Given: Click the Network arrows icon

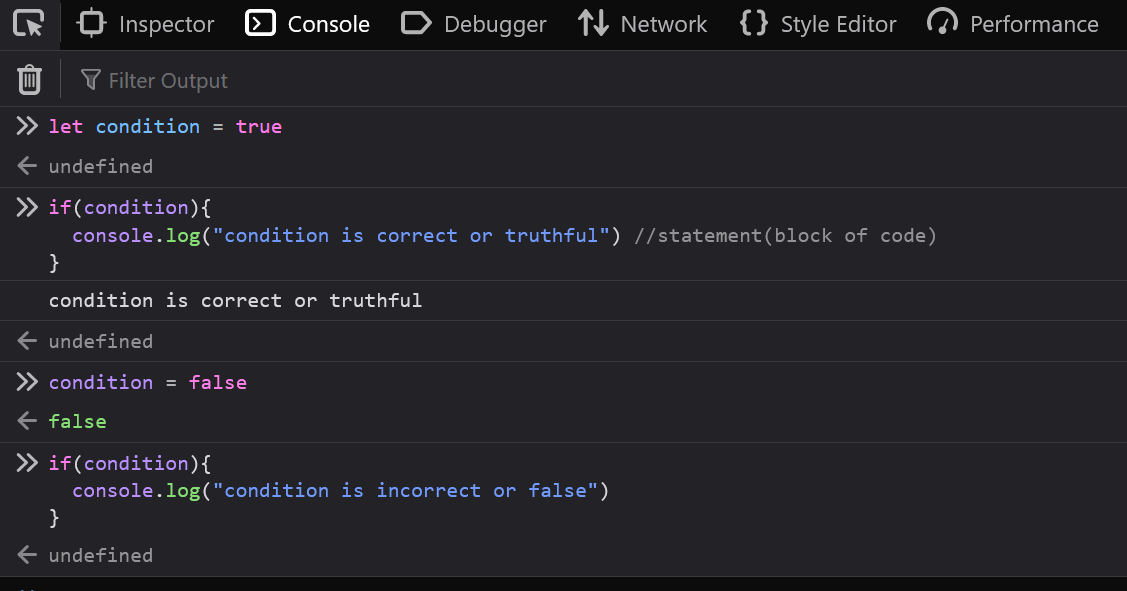Looking at the screenshot, I should [x=594, y=24].
